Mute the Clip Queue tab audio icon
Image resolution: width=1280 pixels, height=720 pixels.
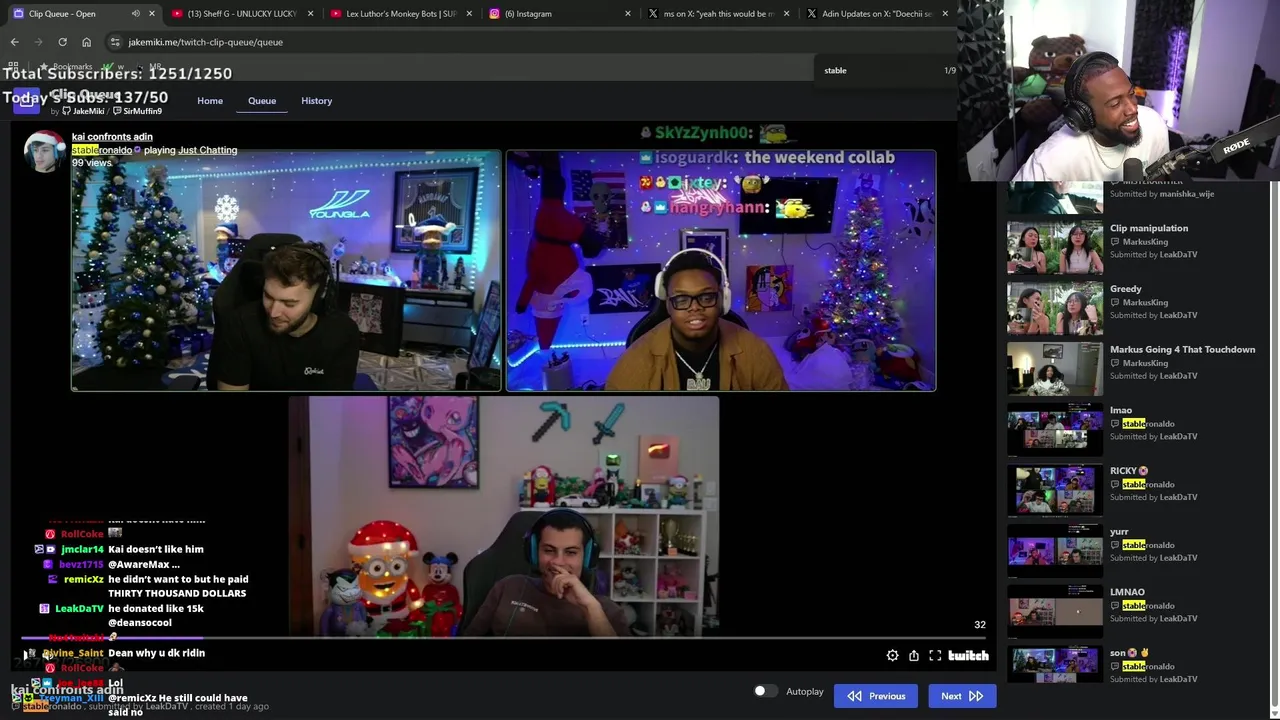click(135, 14)
